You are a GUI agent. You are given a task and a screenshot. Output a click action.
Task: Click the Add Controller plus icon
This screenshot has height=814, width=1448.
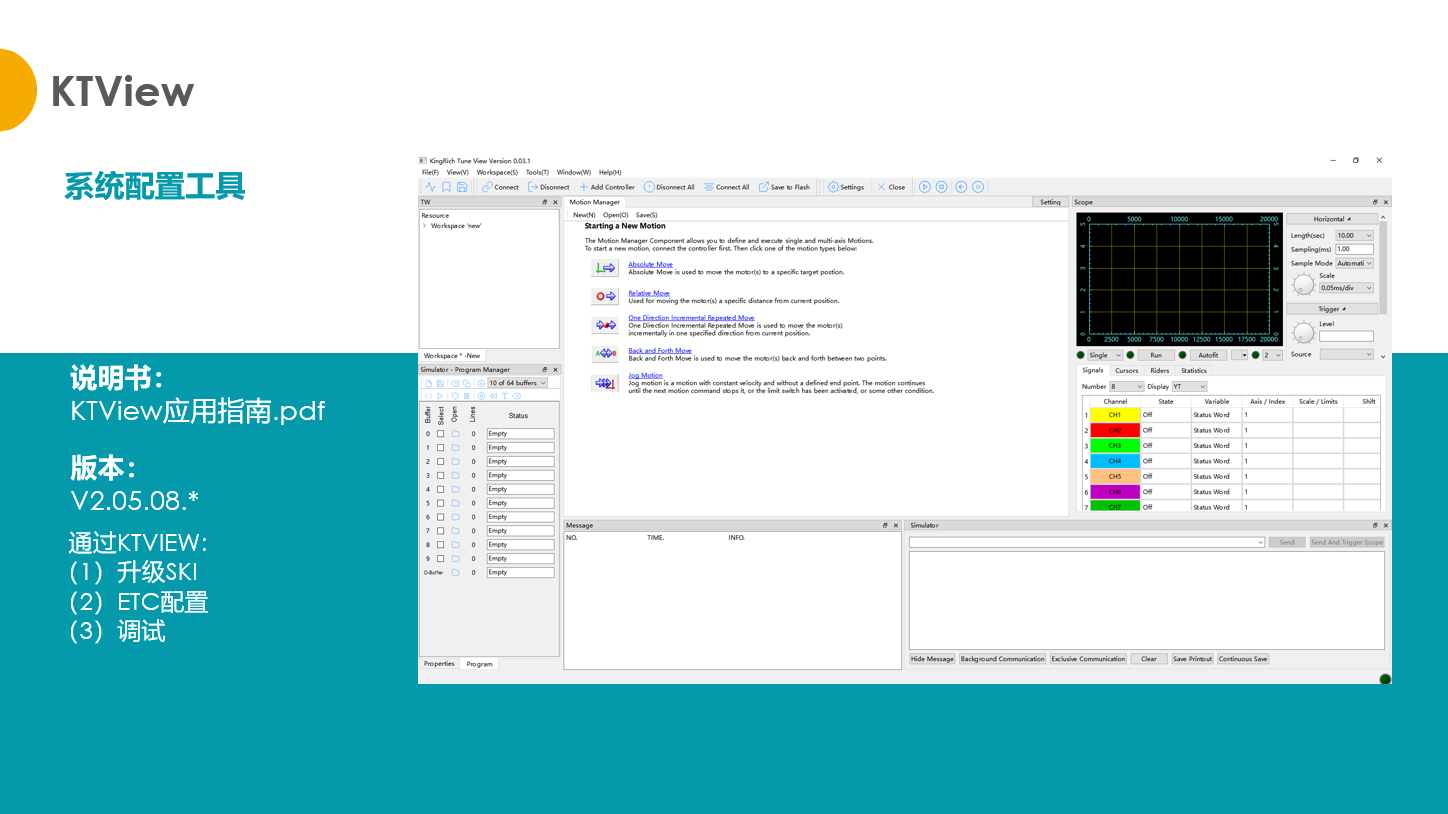pyautogui.click(x=584, y=187)
